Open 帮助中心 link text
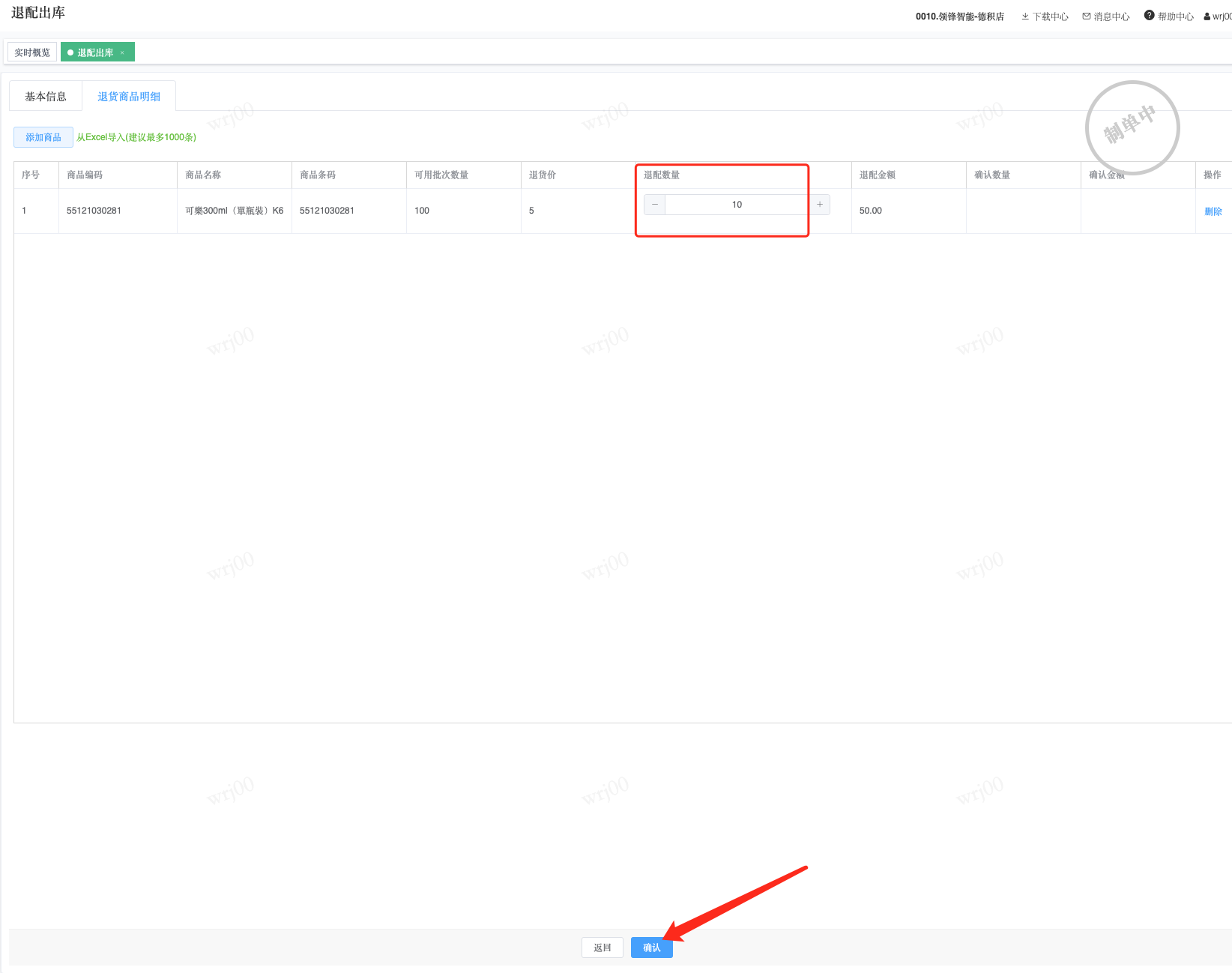 (1176, 16)
